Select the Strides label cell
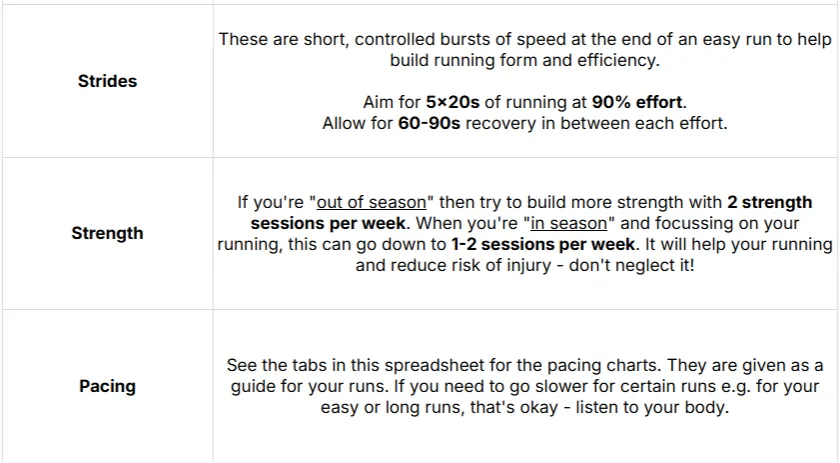The width and height of the screenshot is (840, 463). [107, 81]
